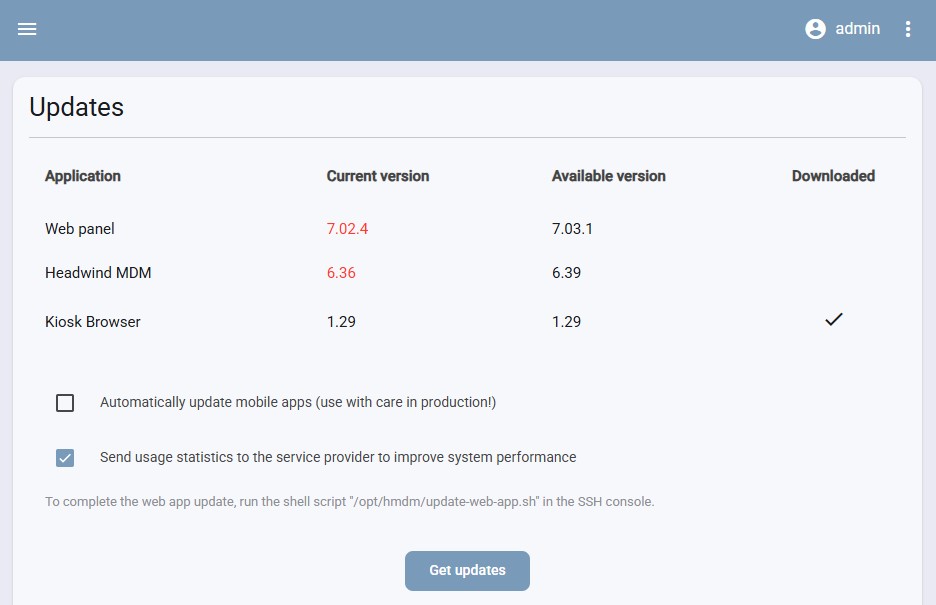
Task: Click the Kiosk Browser application name
Action: 93,322
